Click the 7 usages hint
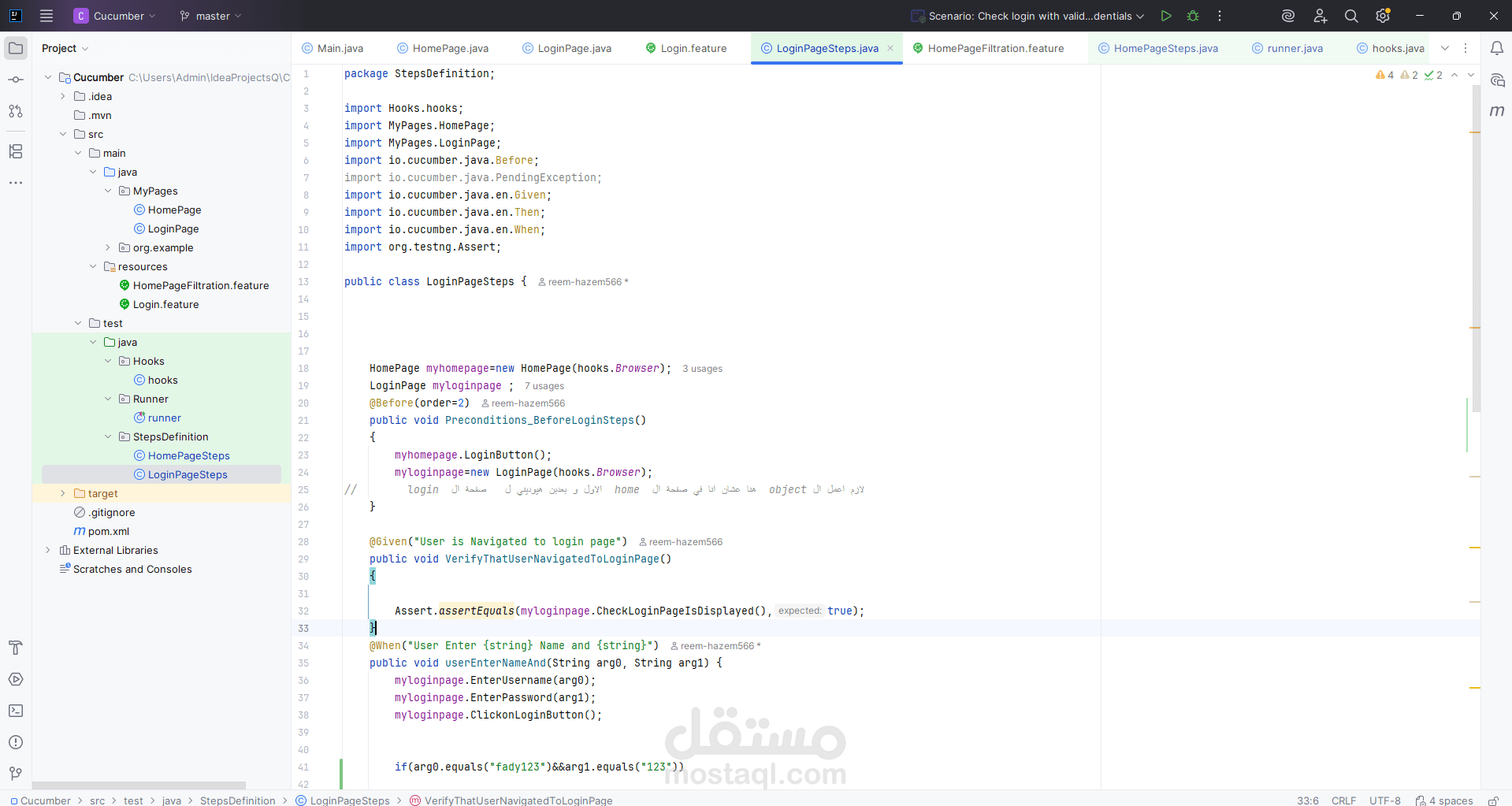This screenshot has width=1512, height=806. pyautogui.click(x=544, y=386)
